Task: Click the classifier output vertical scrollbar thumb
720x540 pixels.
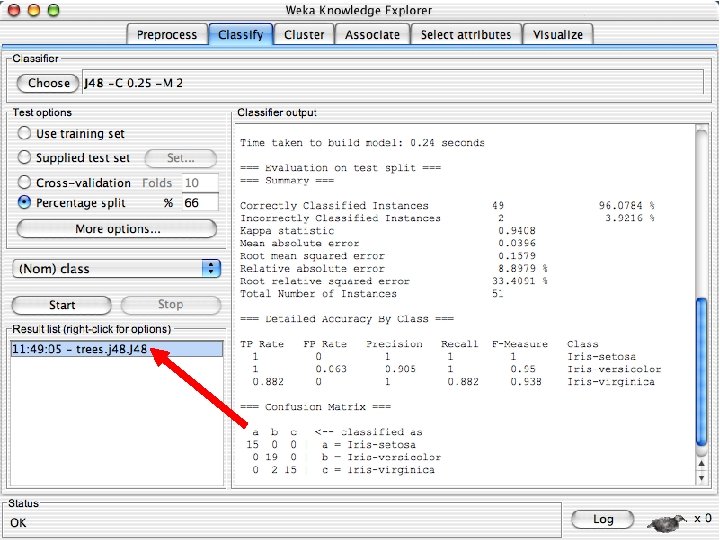Action: [701, 372]
